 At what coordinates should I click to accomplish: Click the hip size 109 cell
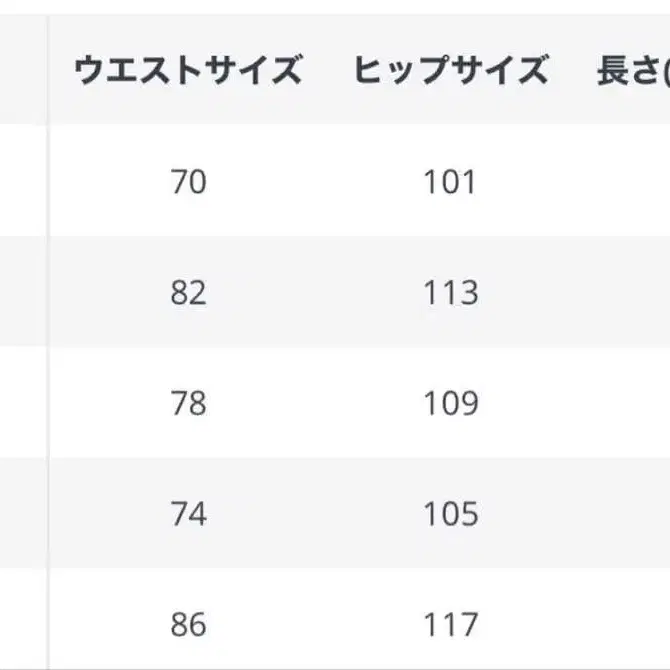pos(450,403)
